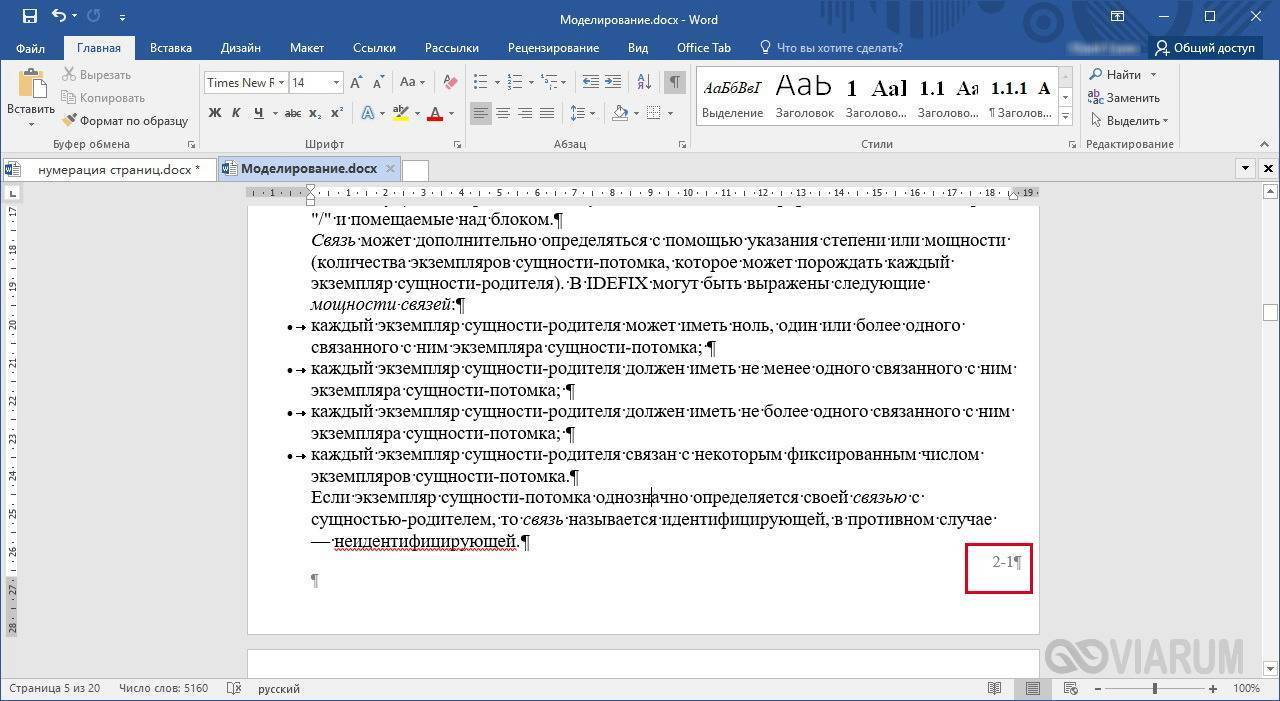Viewport: 1280px width, 701px height.
Task: Click the Format Painter (Формат по образцу) button
Action: pos(125,121)
